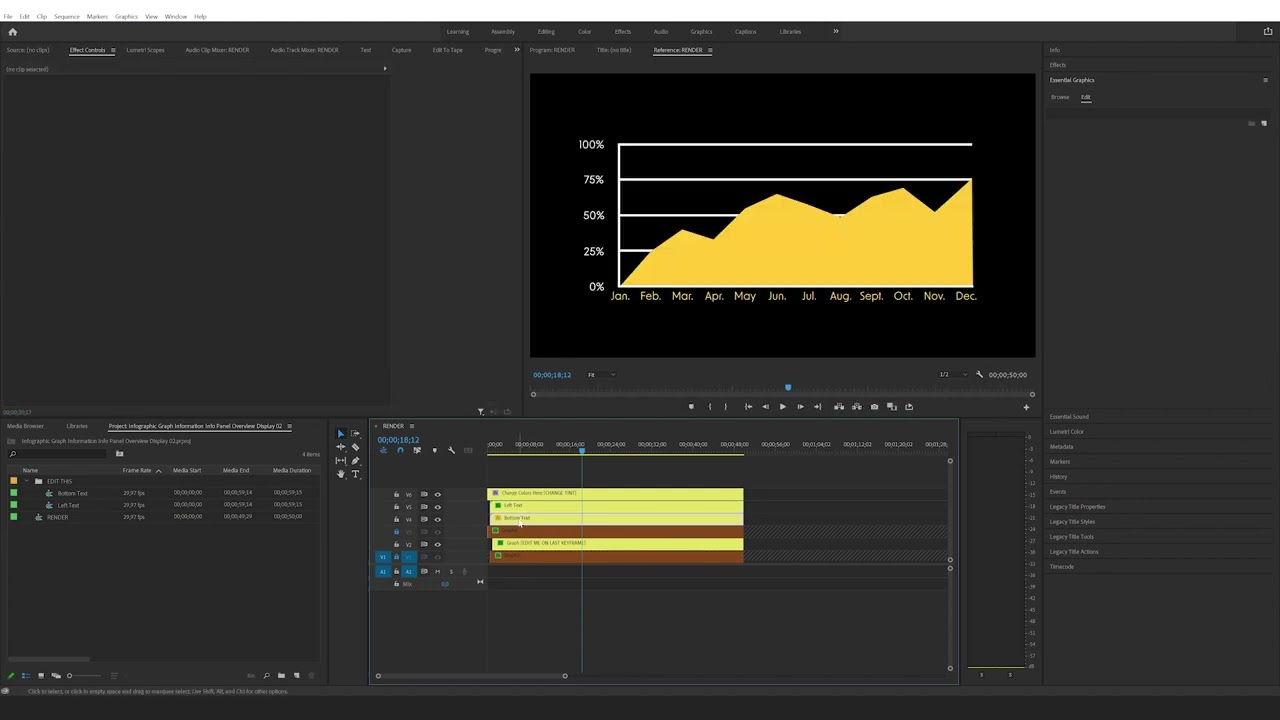Play the sequence in Program monitor
The width and height of the screenshot is (1280, 720).
tap(782, 407)
